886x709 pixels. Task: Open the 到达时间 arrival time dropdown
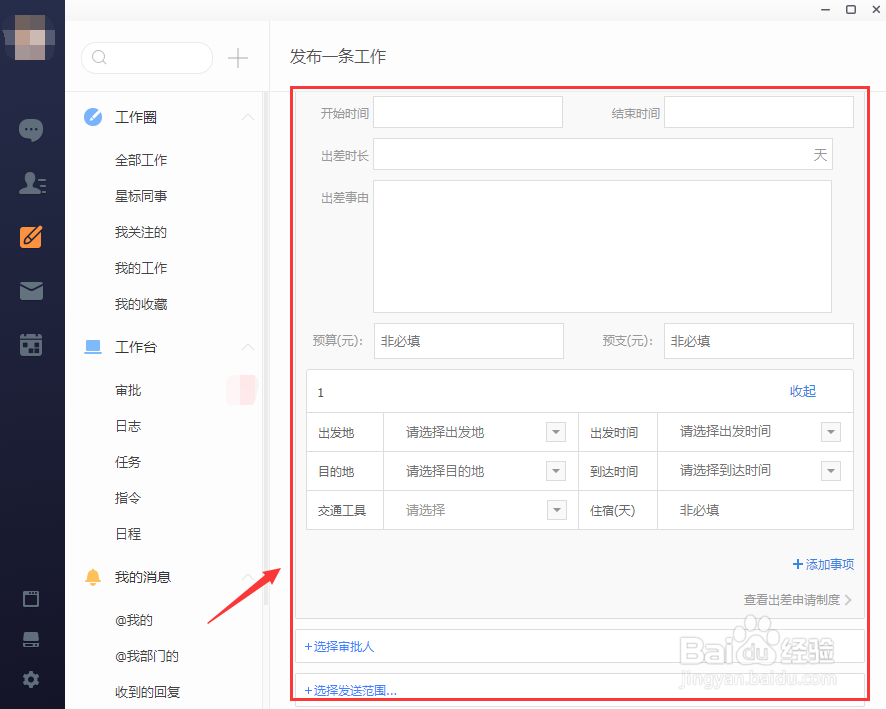[831, 471]
